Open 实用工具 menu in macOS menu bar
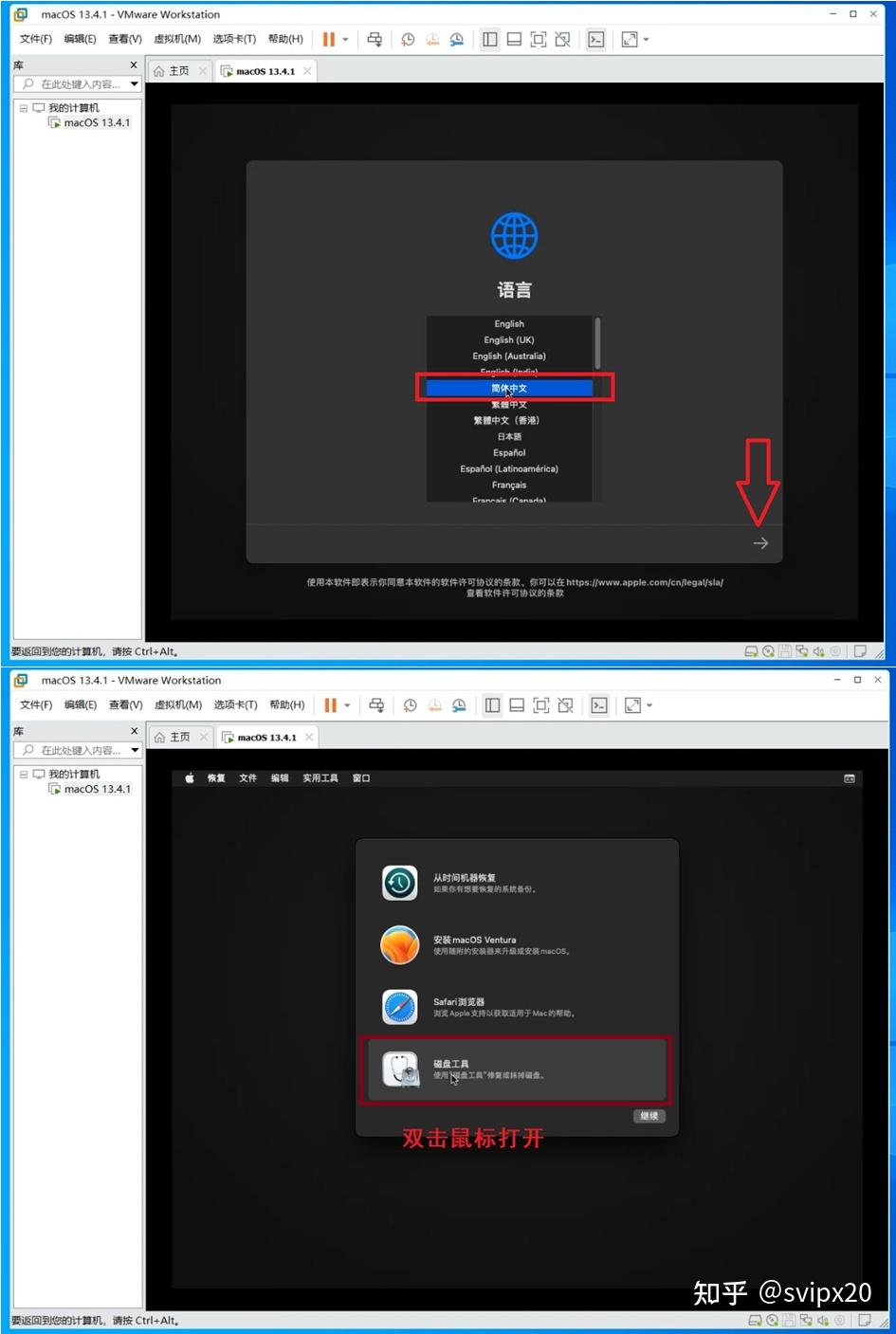Image resolution: width=896 pixels, height=1334 pixels. pyautogui.click(x=320, y=778)
